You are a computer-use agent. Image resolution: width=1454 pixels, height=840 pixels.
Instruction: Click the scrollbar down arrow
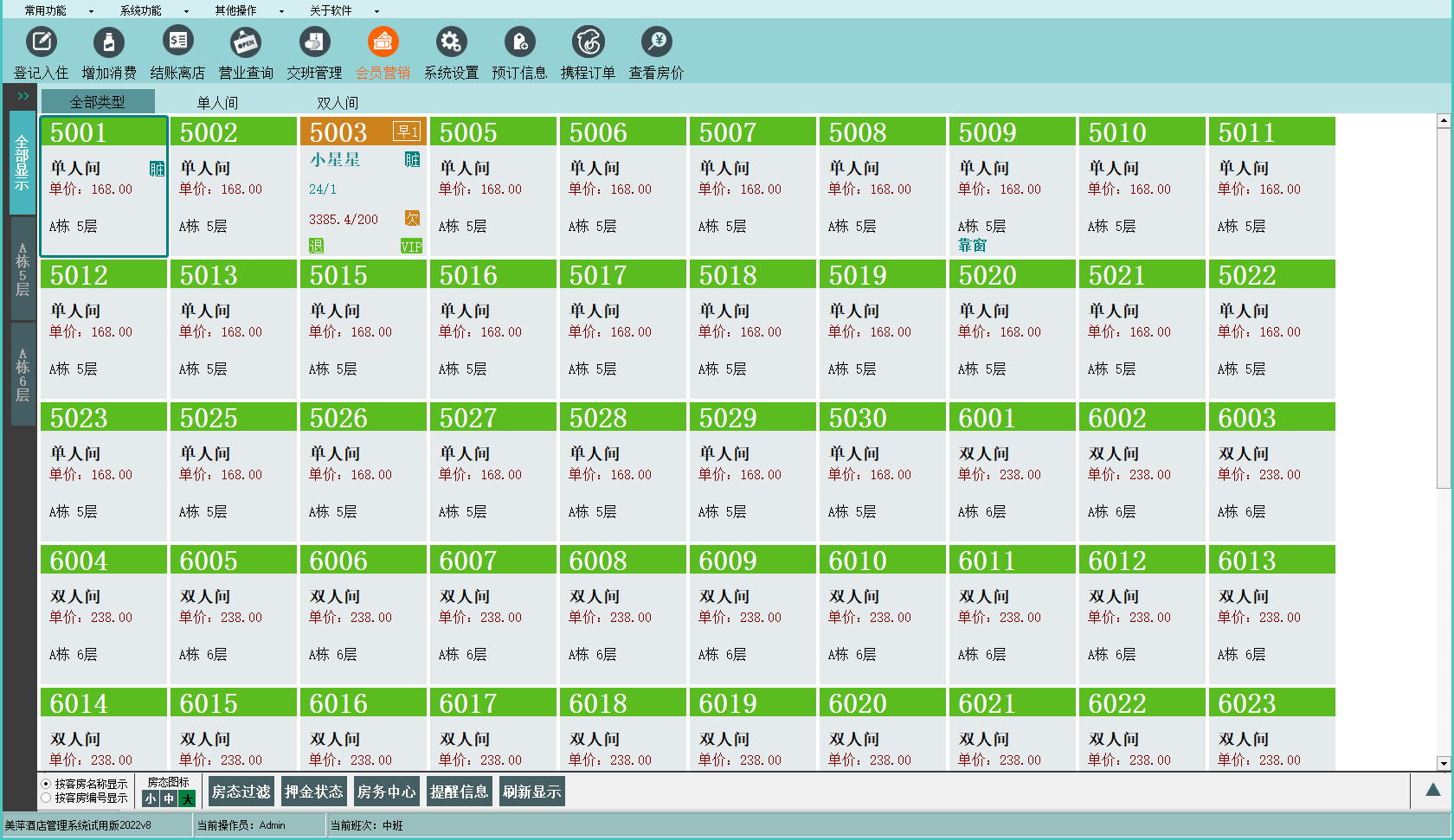1444,763
